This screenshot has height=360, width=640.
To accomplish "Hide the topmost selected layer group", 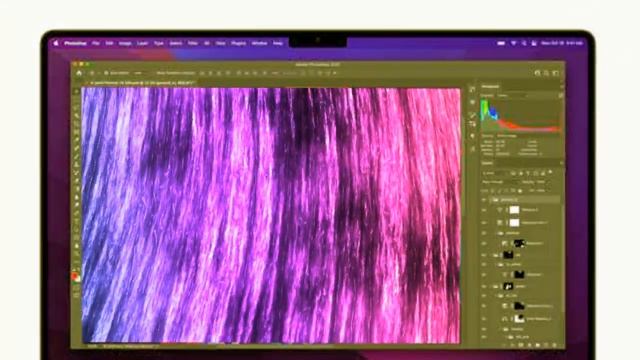I will click(x=484, y=200).
